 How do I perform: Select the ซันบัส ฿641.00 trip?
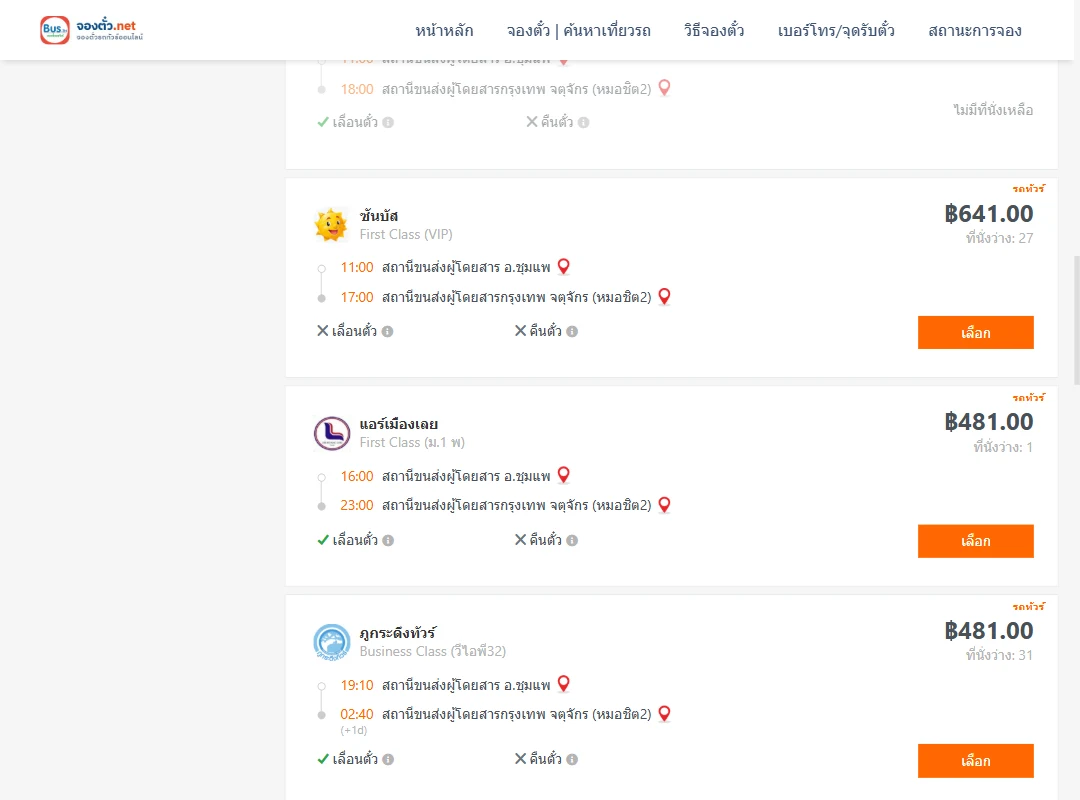pos(975,333)
